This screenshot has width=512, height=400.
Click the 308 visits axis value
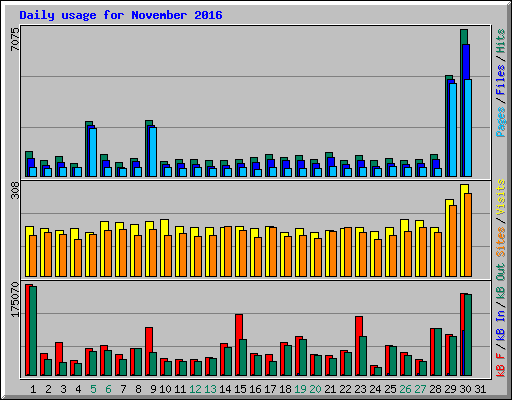pyautogui.click(x=15, y=190)
